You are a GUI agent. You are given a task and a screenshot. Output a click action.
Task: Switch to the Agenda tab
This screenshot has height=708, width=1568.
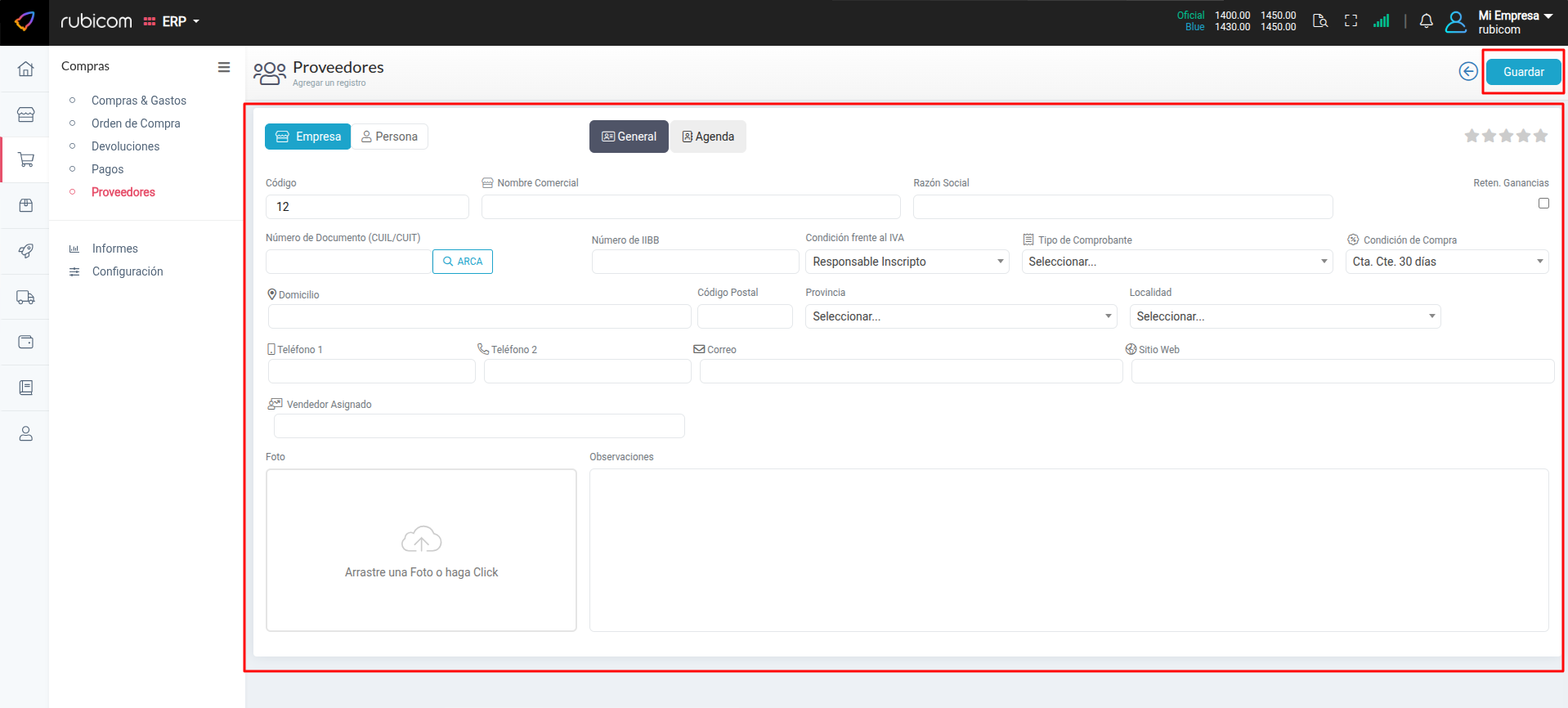(x=708, y=137)
